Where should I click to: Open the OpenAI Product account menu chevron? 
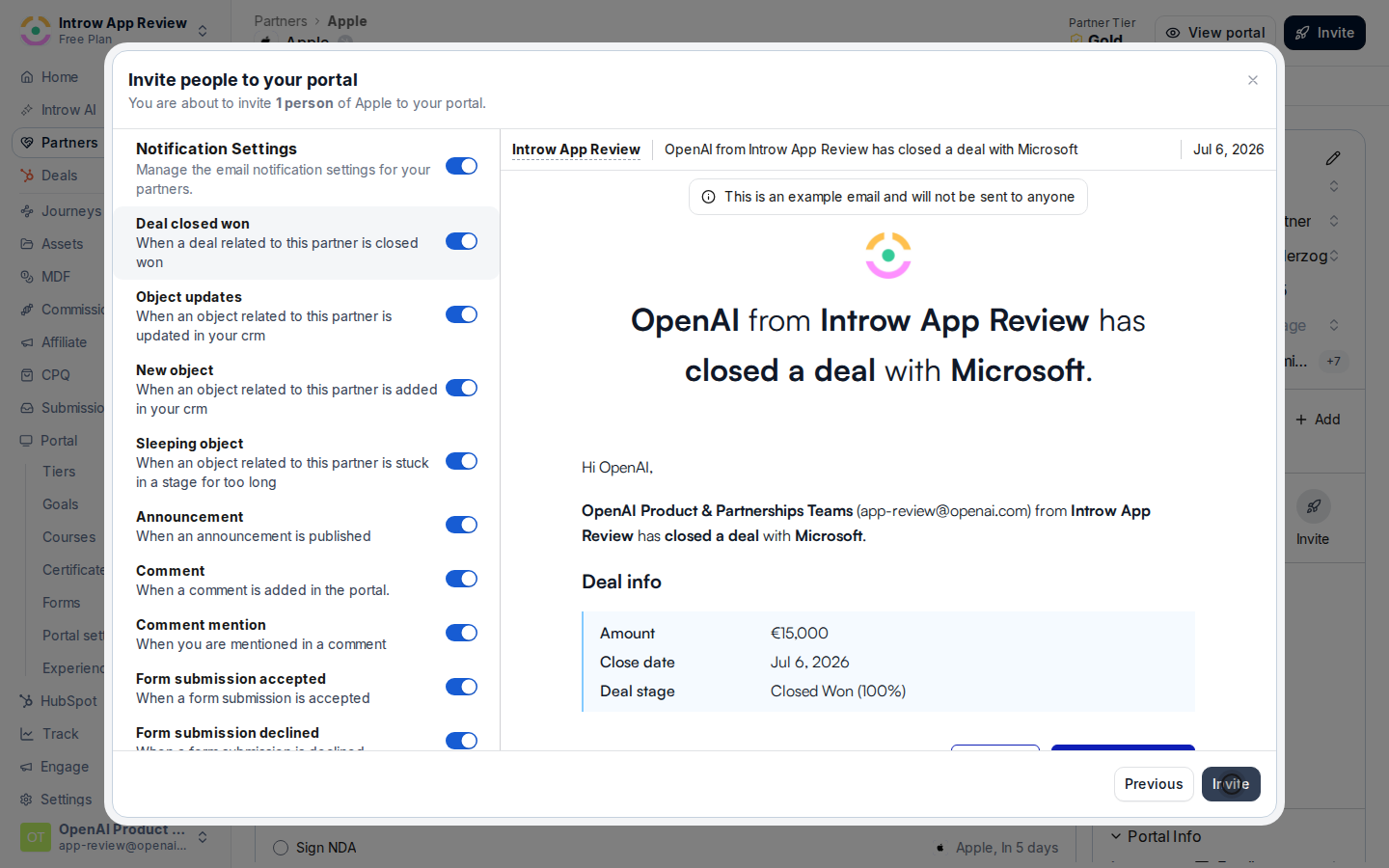[x=203, y=837]
